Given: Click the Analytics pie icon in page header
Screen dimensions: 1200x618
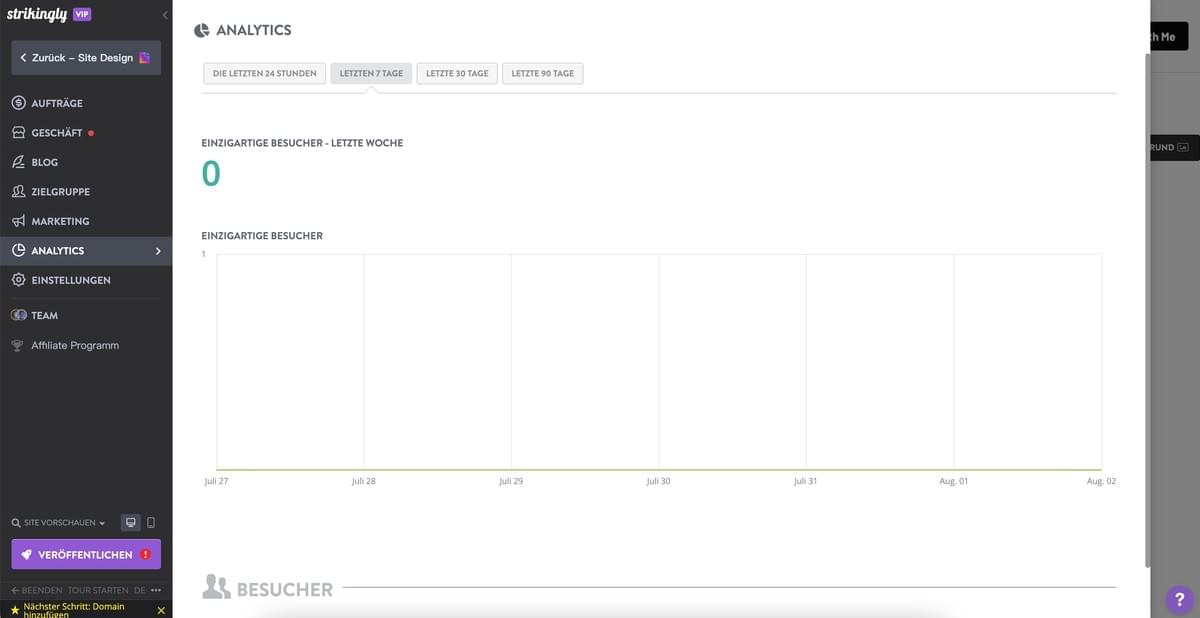Looking at the screenshot, I should [201, 31].
